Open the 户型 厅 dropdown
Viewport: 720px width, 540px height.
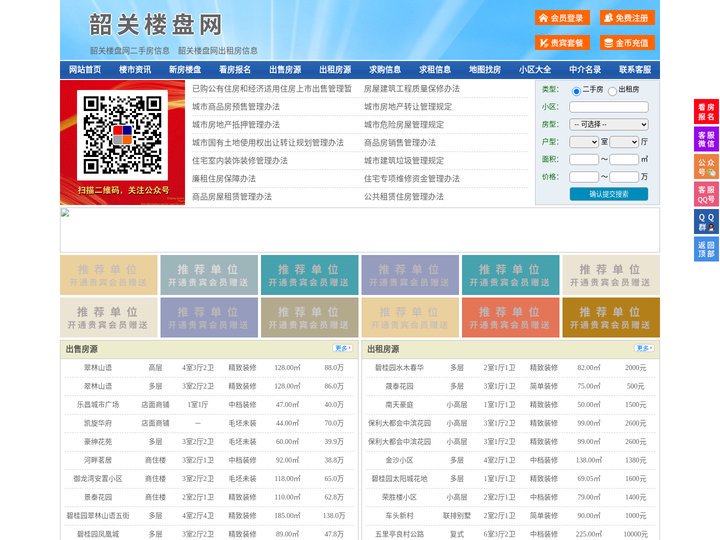624,142
